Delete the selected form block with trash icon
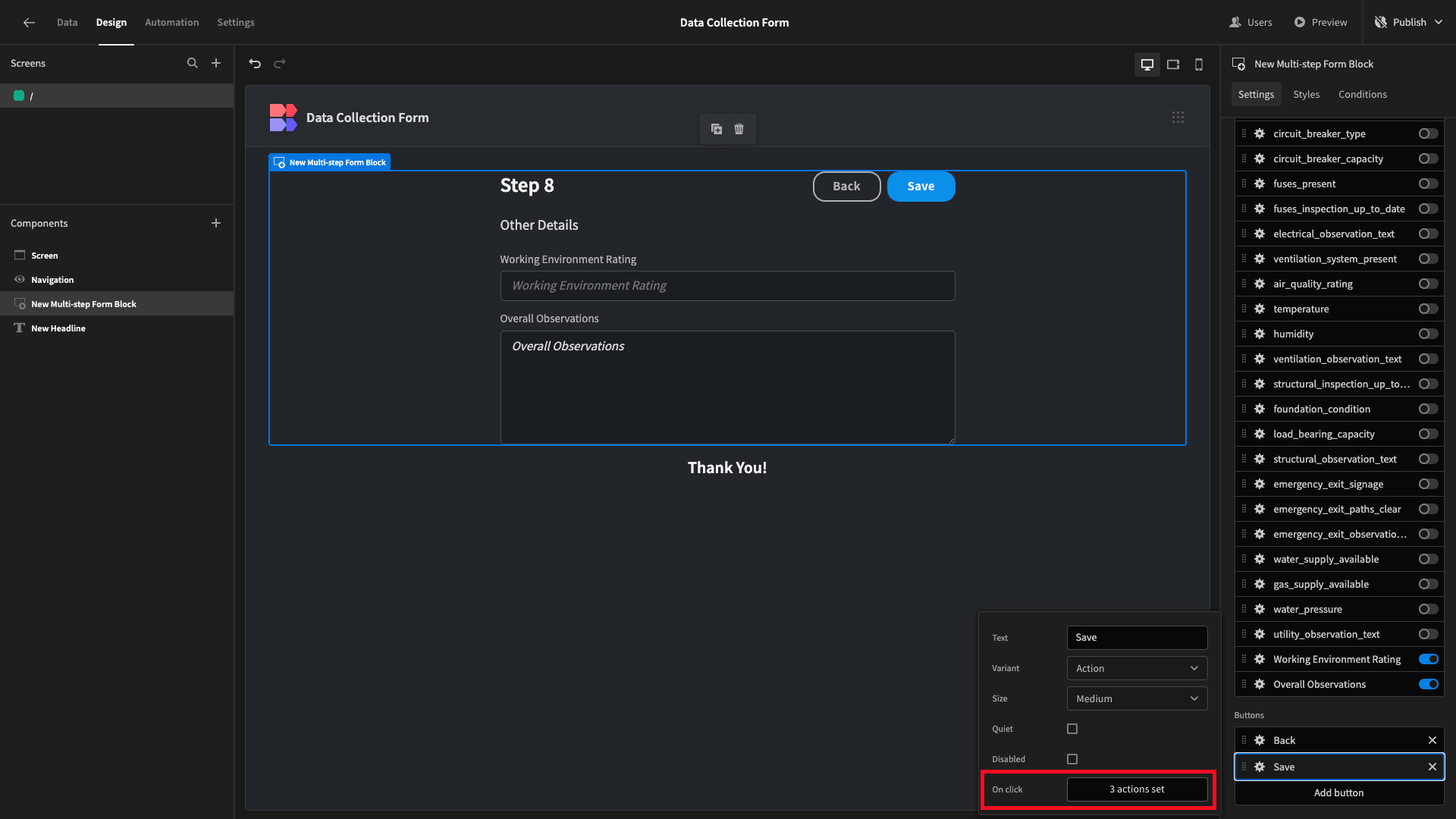The image size is (1456, 819). click(x=739, y=129)
